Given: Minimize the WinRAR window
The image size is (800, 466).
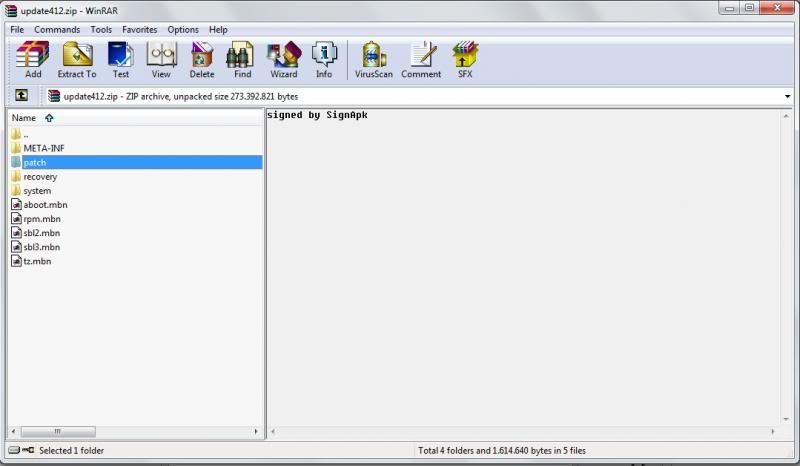Looking at the screenshot, I should pyautogui.click(x=729, y=8).
